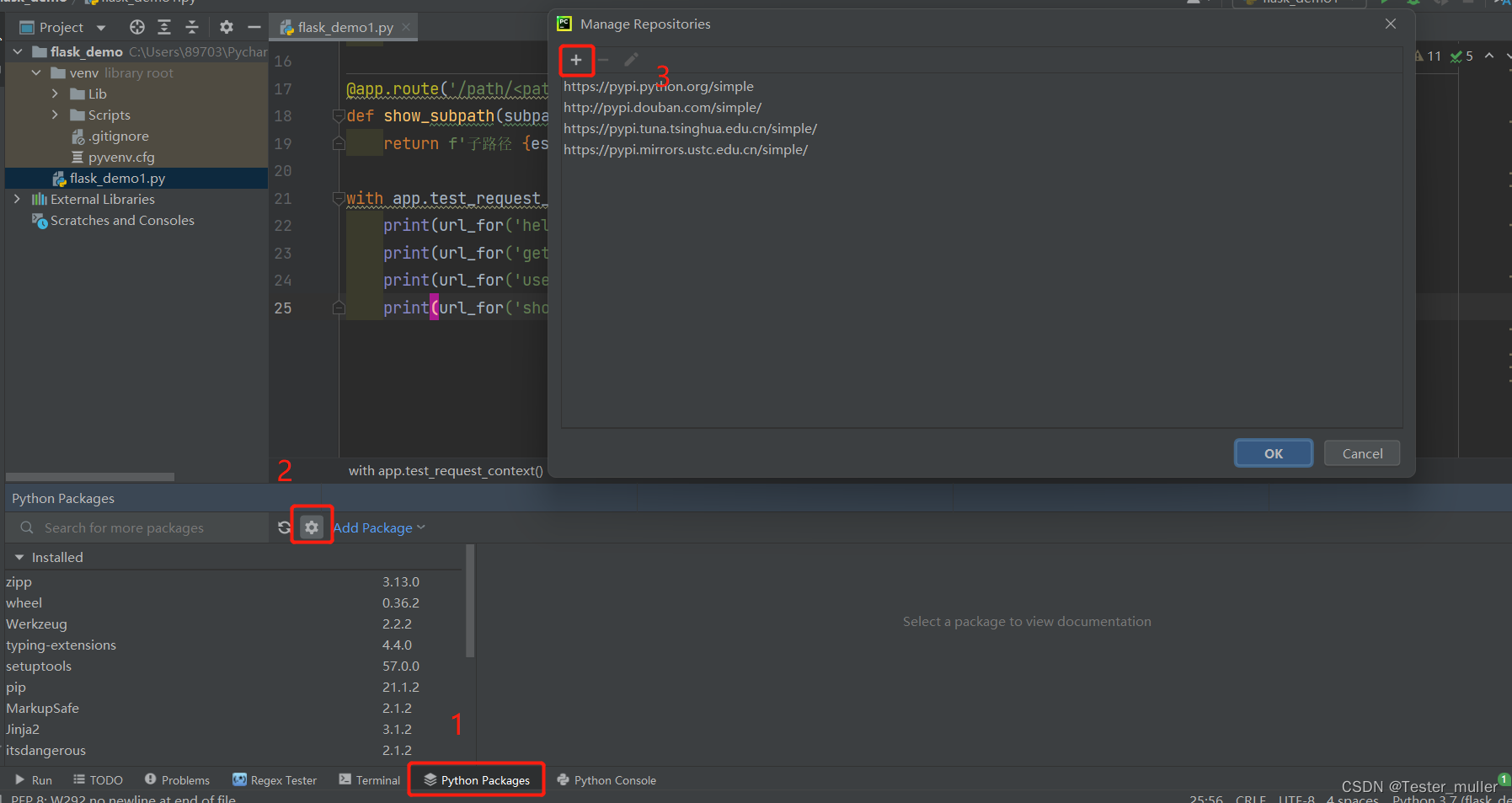1512x803 pixels.
Task: Confirm with the OK button
Action: (1274, 453)
